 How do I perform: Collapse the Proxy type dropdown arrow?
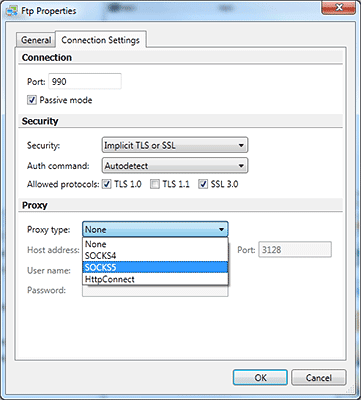coord(221,230)
